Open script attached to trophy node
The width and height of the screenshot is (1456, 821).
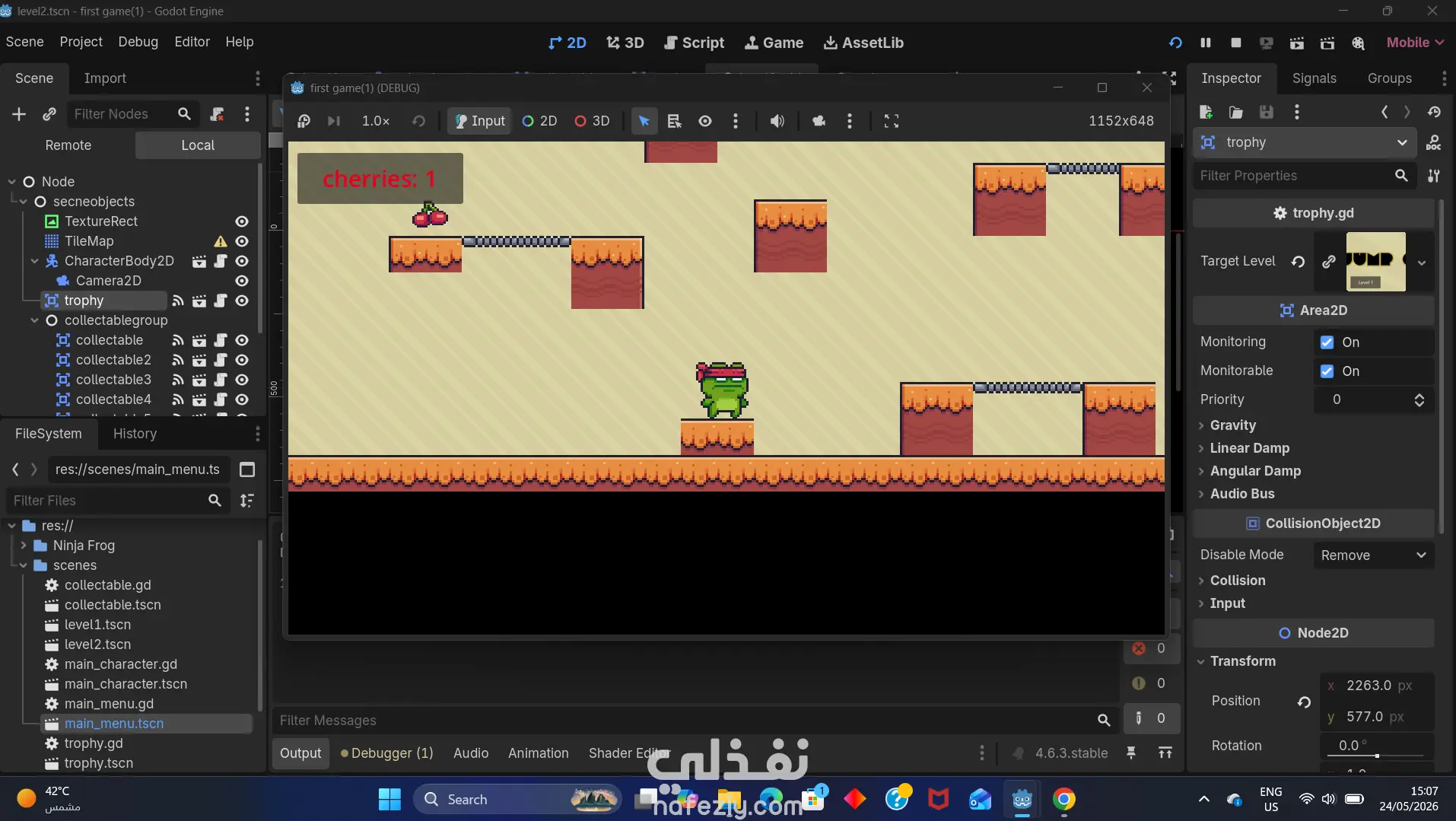pos(221,301)
